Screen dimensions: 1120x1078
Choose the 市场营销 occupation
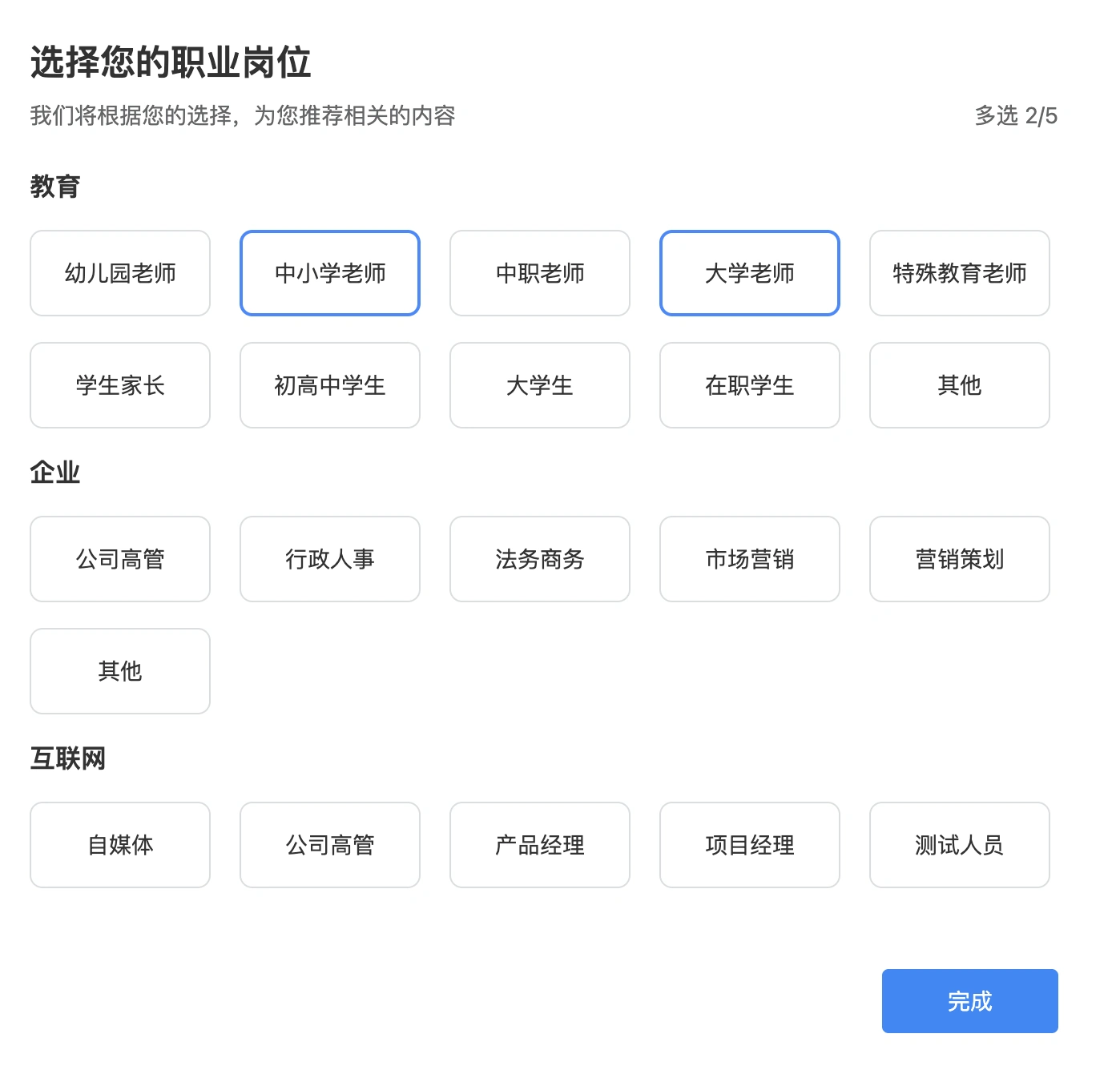pyautogui.click(x=749, y=559)
